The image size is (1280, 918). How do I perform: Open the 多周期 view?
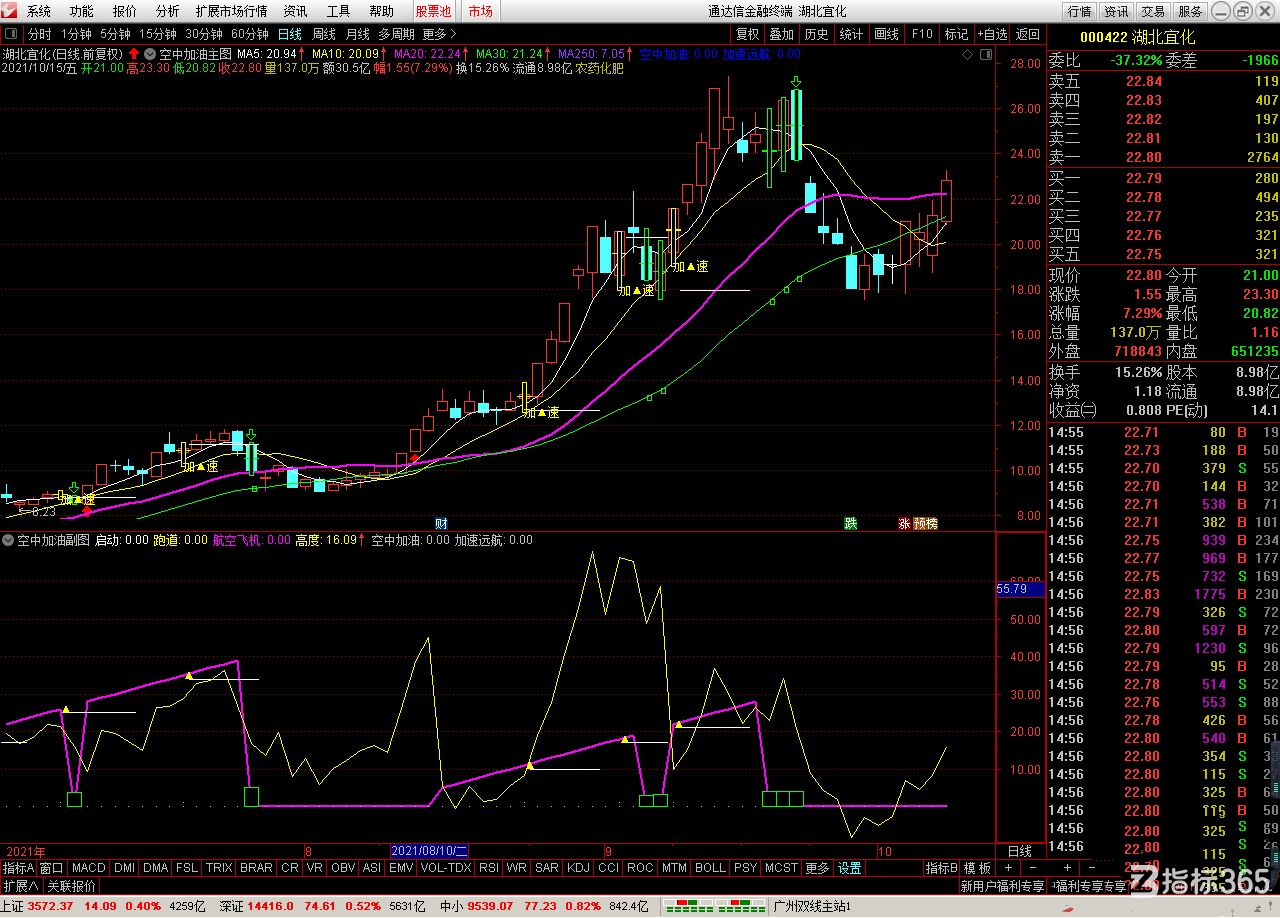click(x=396, y=34)
